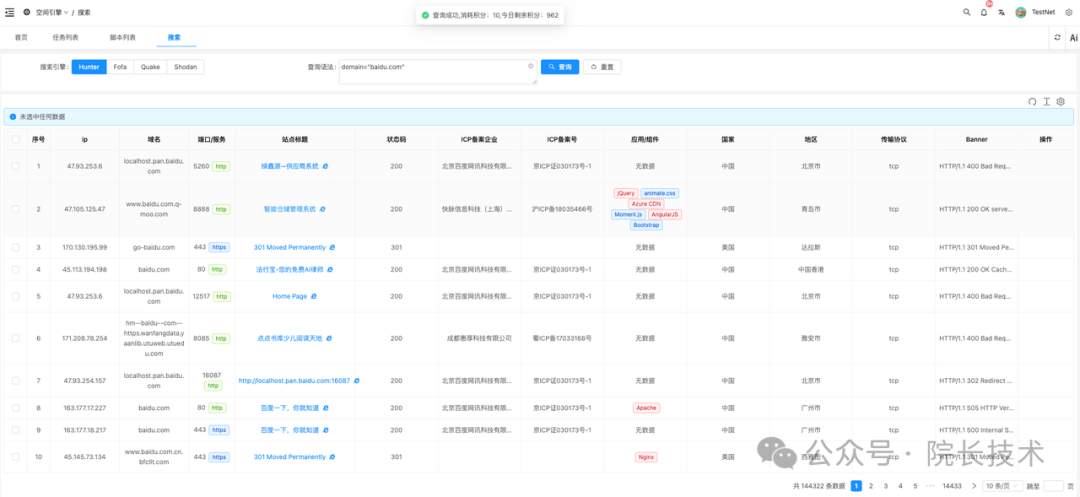The height and width of the screenshot is (497, 1080).
Task: Check the row for 45.145.73.134
Action: 16,456
